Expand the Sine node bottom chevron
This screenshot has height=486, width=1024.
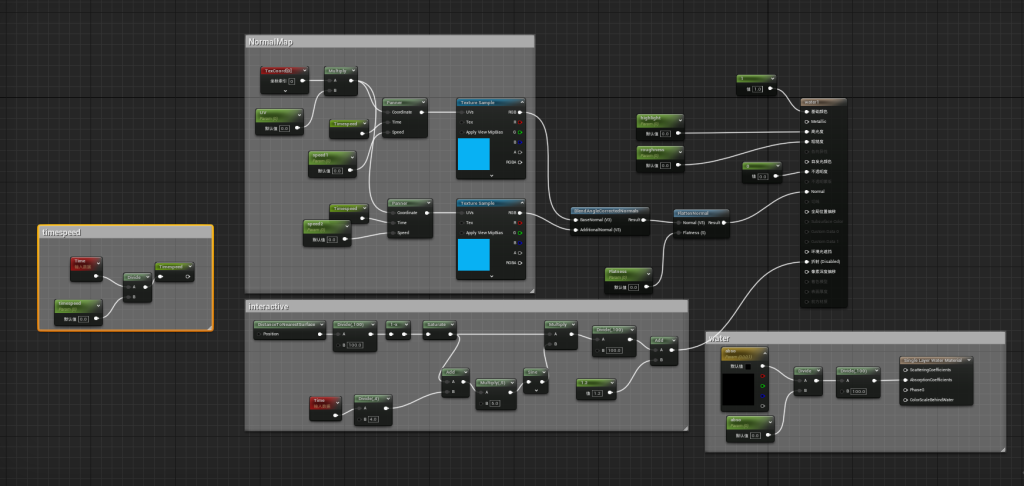click(536, 390)
